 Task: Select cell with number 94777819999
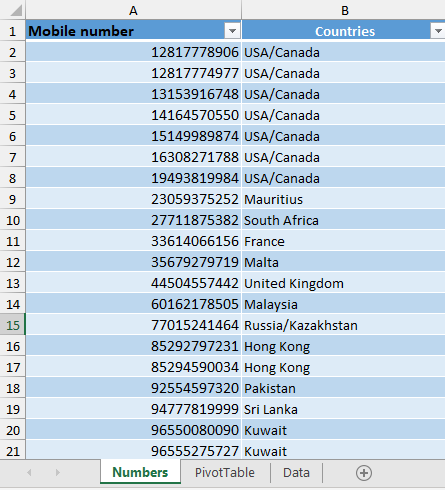(133, 409)
